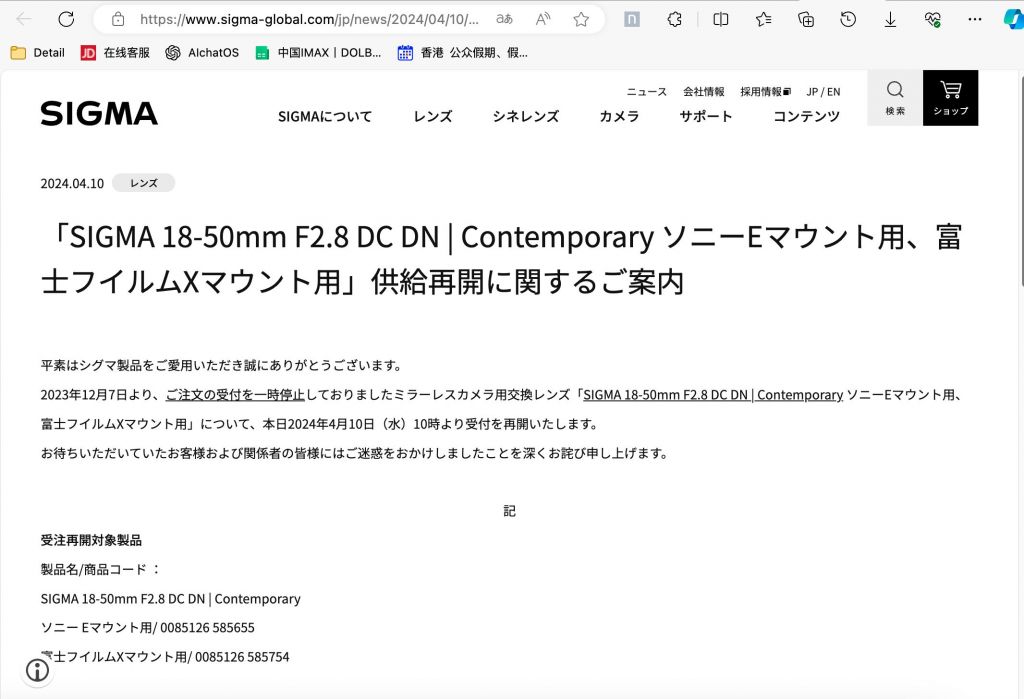Image resolution: width=1024 pixels, height=699 pixels.
Task: Toggle reading aloud with ああ icon
Action: click(x=507, y=18)
